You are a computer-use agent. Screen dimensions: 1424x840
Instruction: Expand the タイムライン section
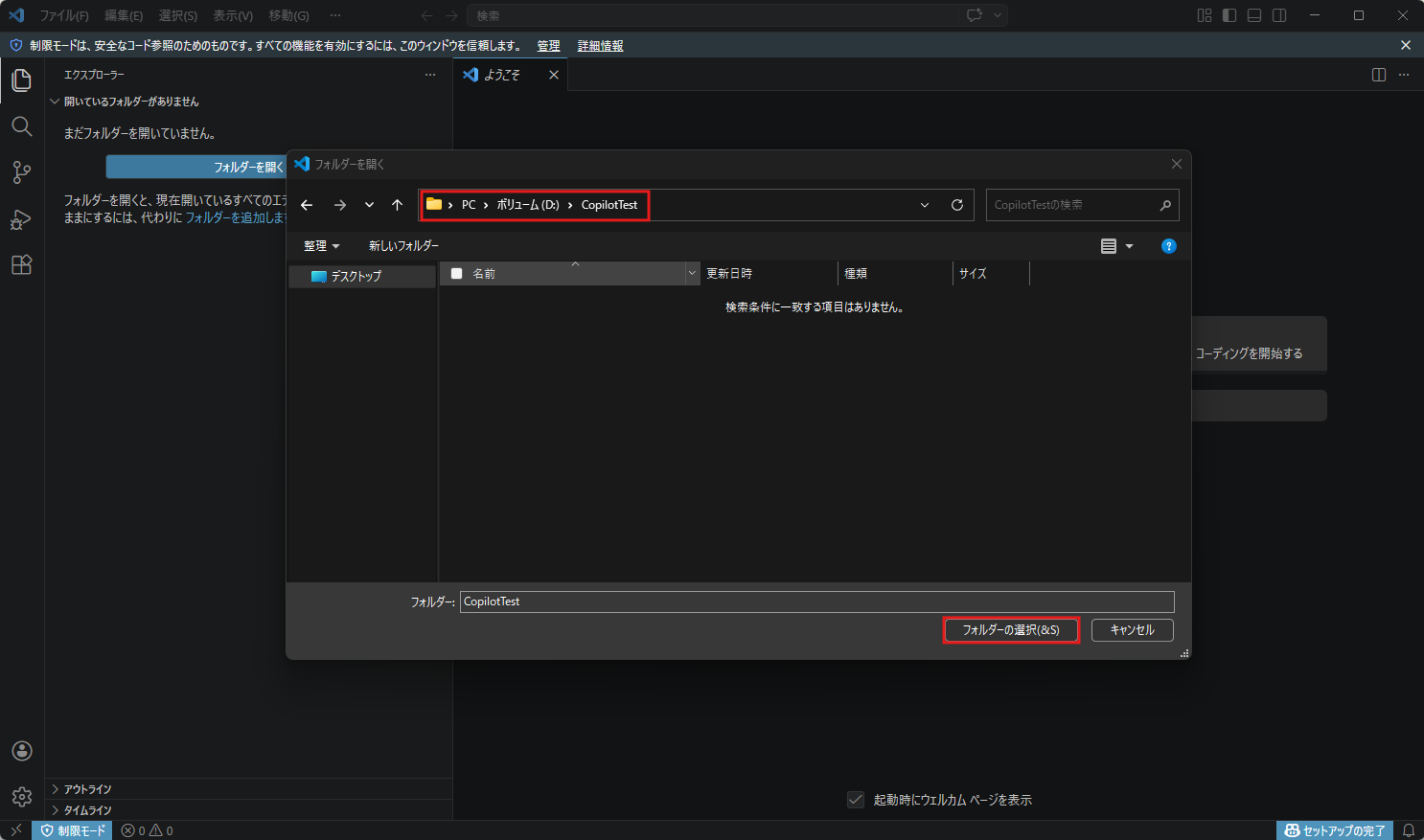click(x=87, y=810)
